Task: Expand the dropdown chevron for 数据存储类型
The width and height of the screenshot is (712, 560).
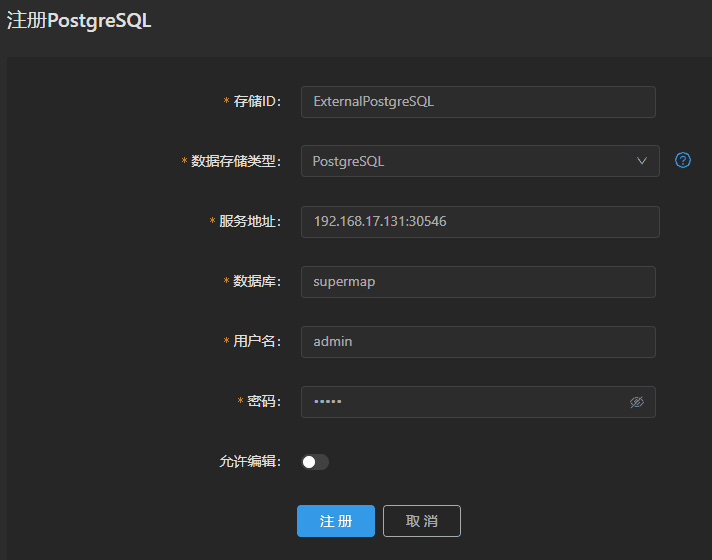Action: 642,161
